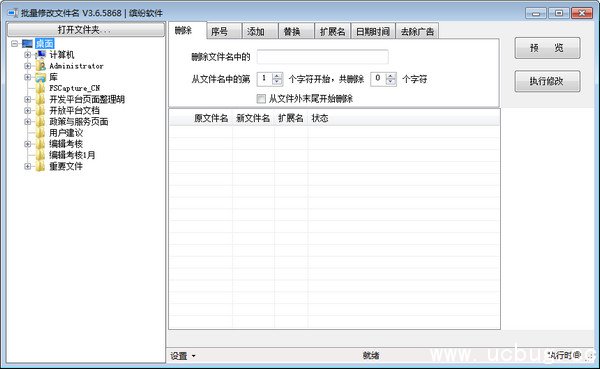Select FSCapture_CN folder in the tree
600x369 pixels.
coord(74,88)
